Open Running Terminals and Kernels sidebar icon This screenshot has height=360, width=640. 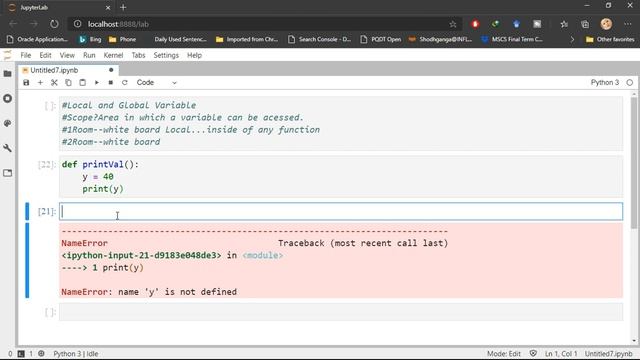pyautogui.click(x=7, y=98)
